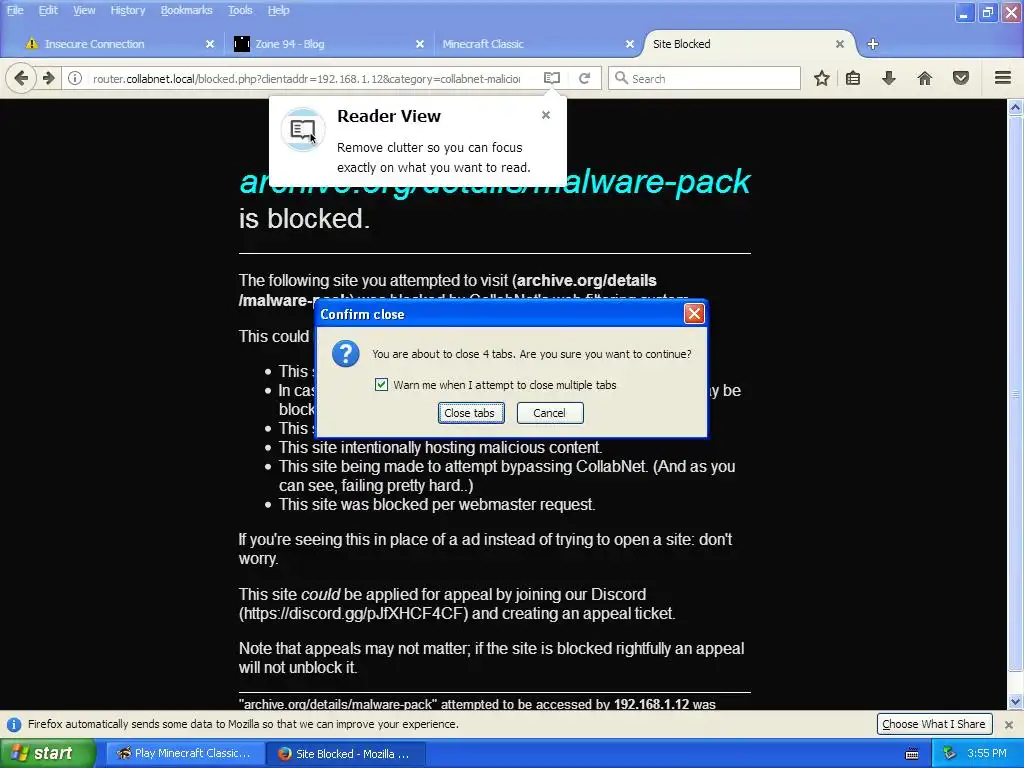This screenshot has width=1024, height=768.
Task: Close the Insecure Connection tab
Action: (210, 44)
